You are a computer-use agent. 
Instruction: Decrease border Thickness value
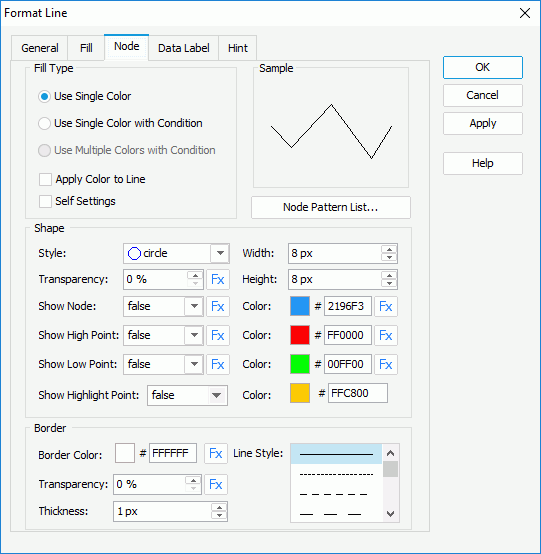pos(219,515)
